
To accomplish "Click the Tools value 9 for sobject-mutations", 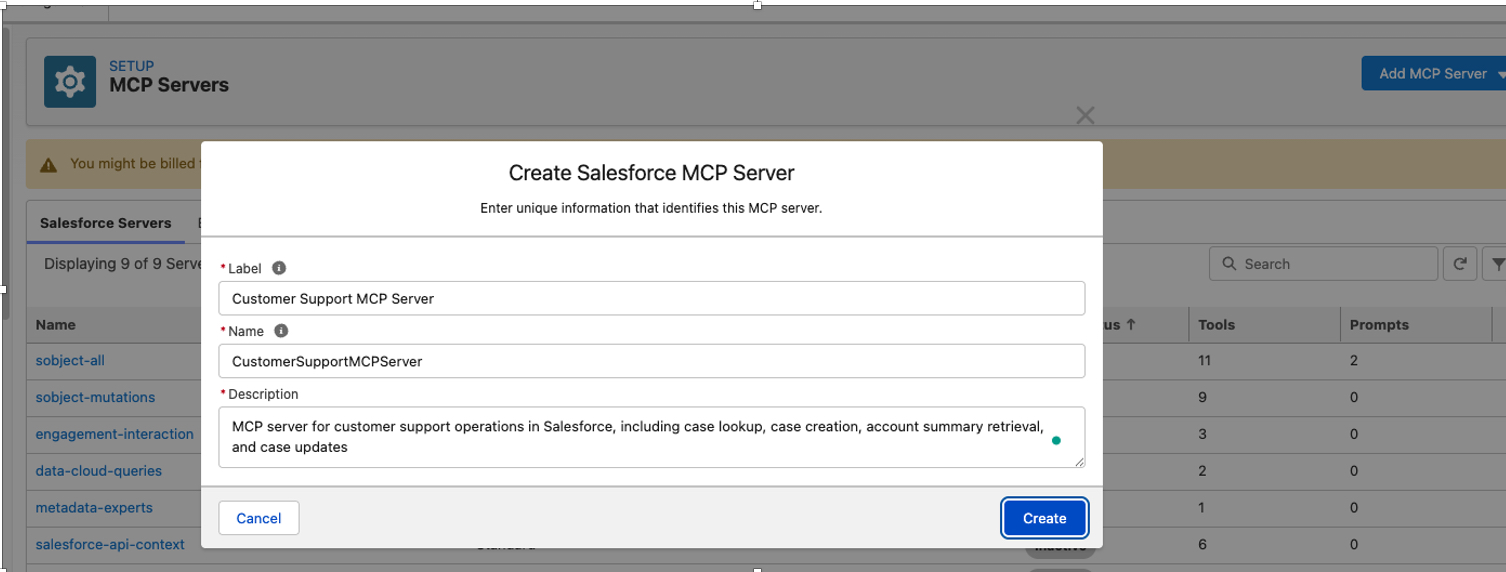I will (1203, 397).
